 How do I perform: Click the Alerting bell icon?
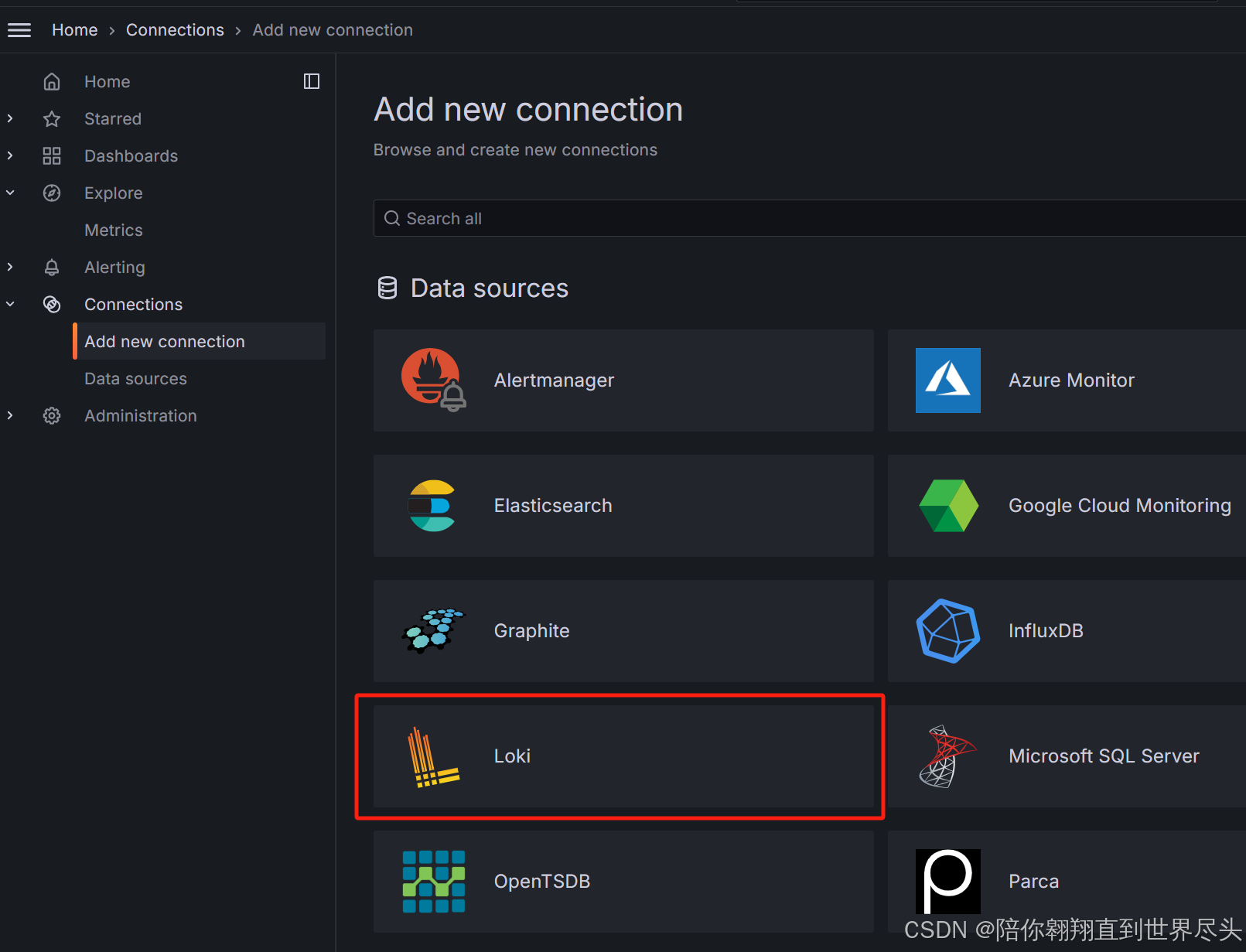click(52, 268)
